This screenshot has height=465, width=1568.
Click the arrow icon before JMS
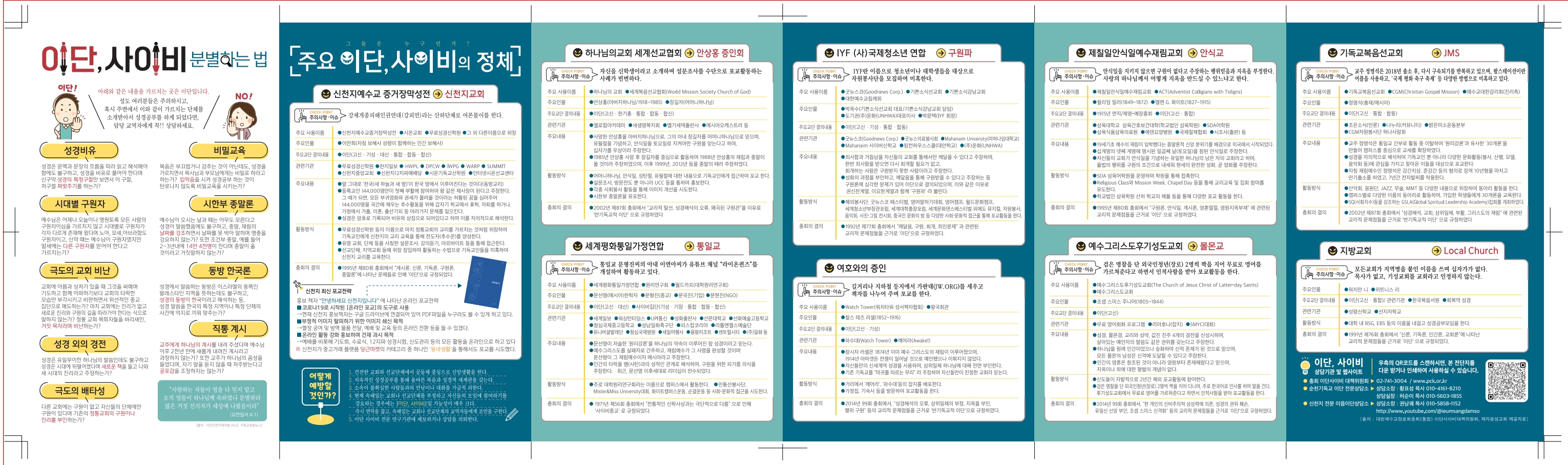(1436, 53)
